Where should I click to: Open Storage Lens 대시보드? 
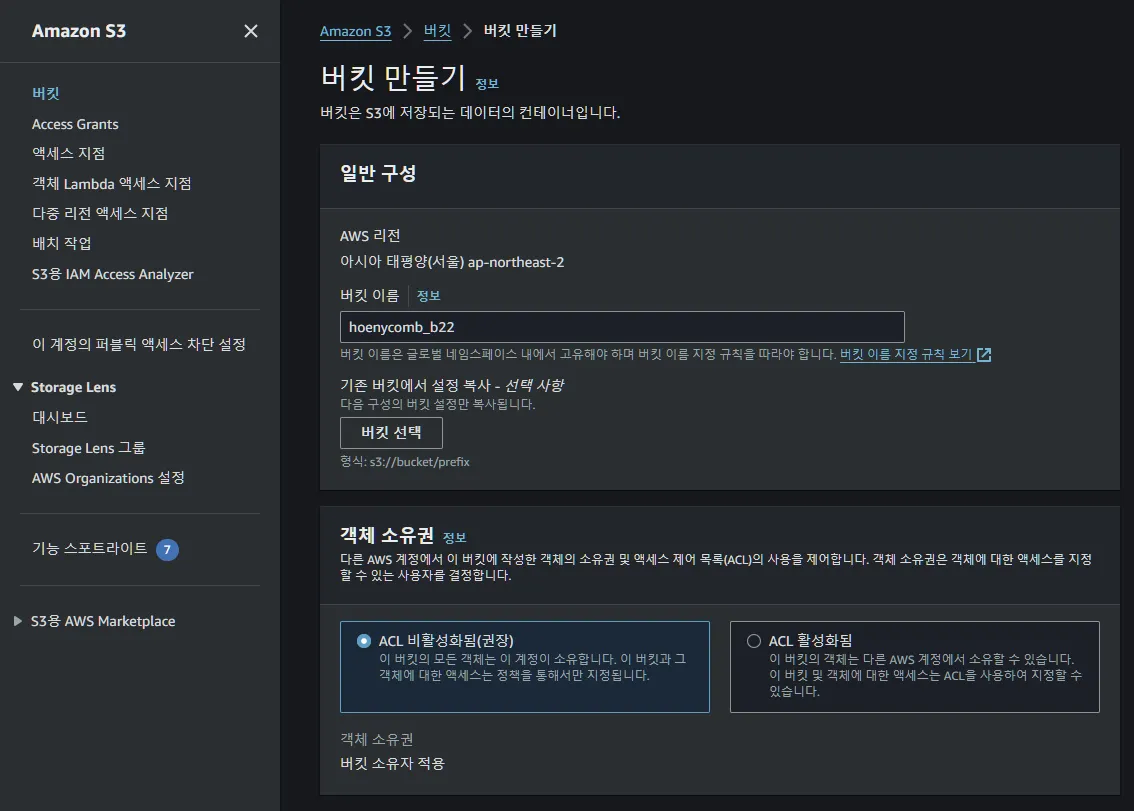click(x=60, y=417)
